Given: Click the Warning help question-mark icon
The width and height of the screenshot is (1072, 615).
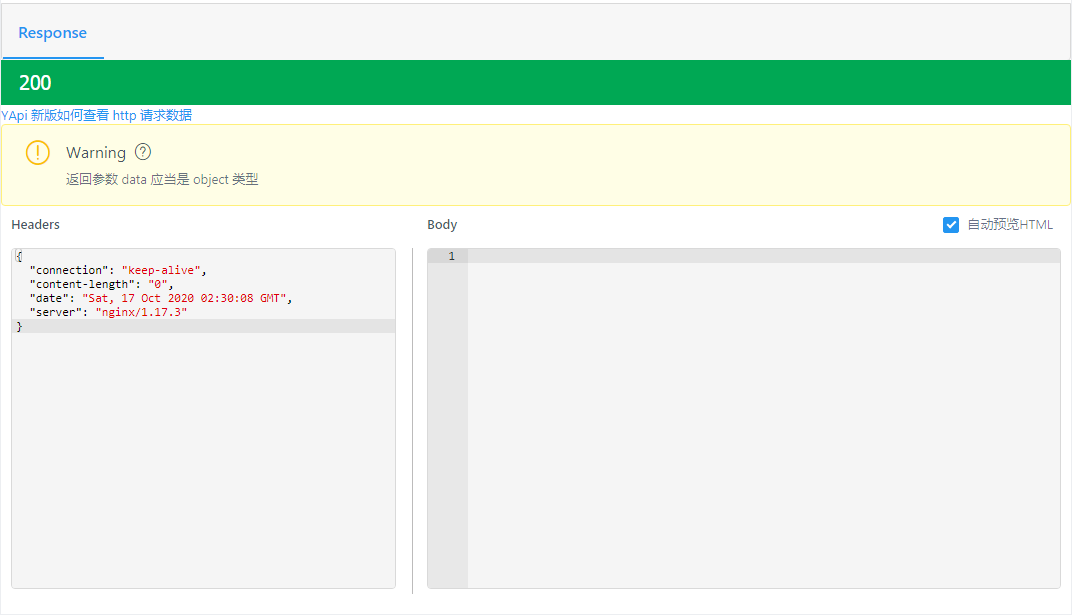Looking at the screenshot, I should point(143,152).
